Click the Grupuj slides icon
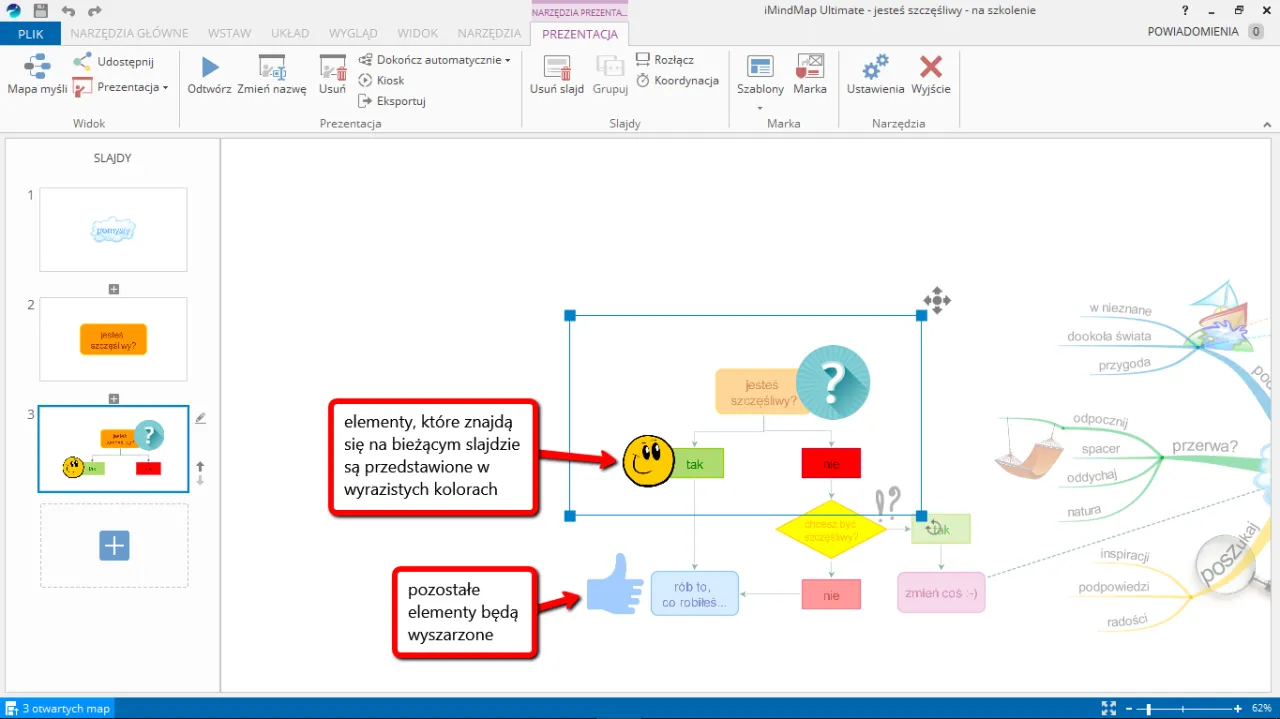 tap(610, 68)
